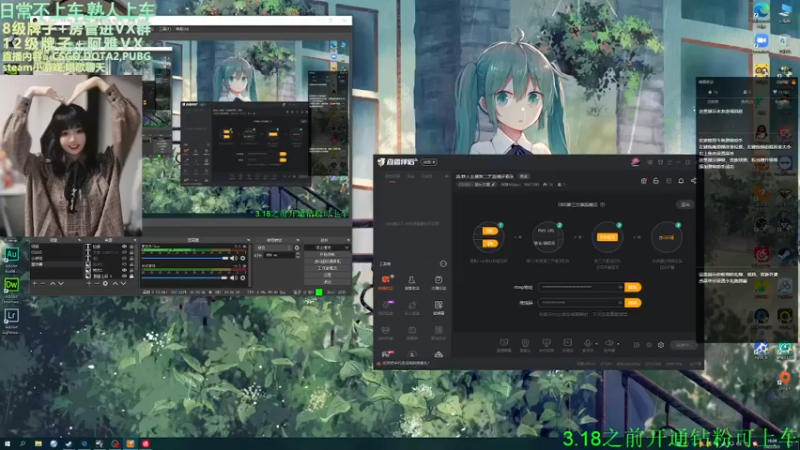Click the camera icon in streaming app bottom toolbar
The image size is (800, 450).
point(525,343)
